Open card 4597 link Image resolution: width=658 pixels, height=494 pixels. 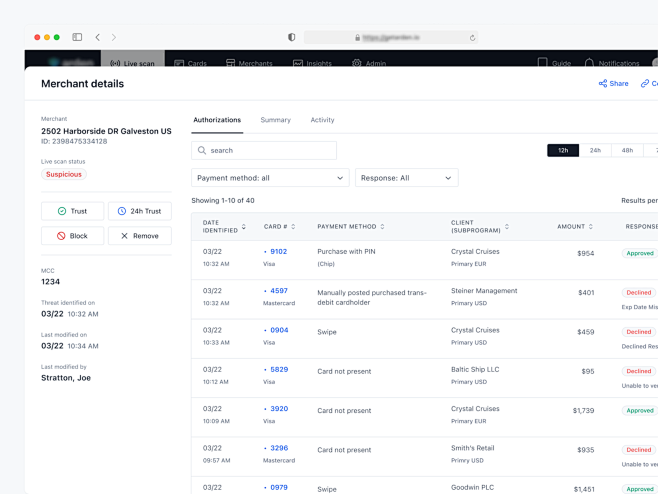(x=279, y=290)
